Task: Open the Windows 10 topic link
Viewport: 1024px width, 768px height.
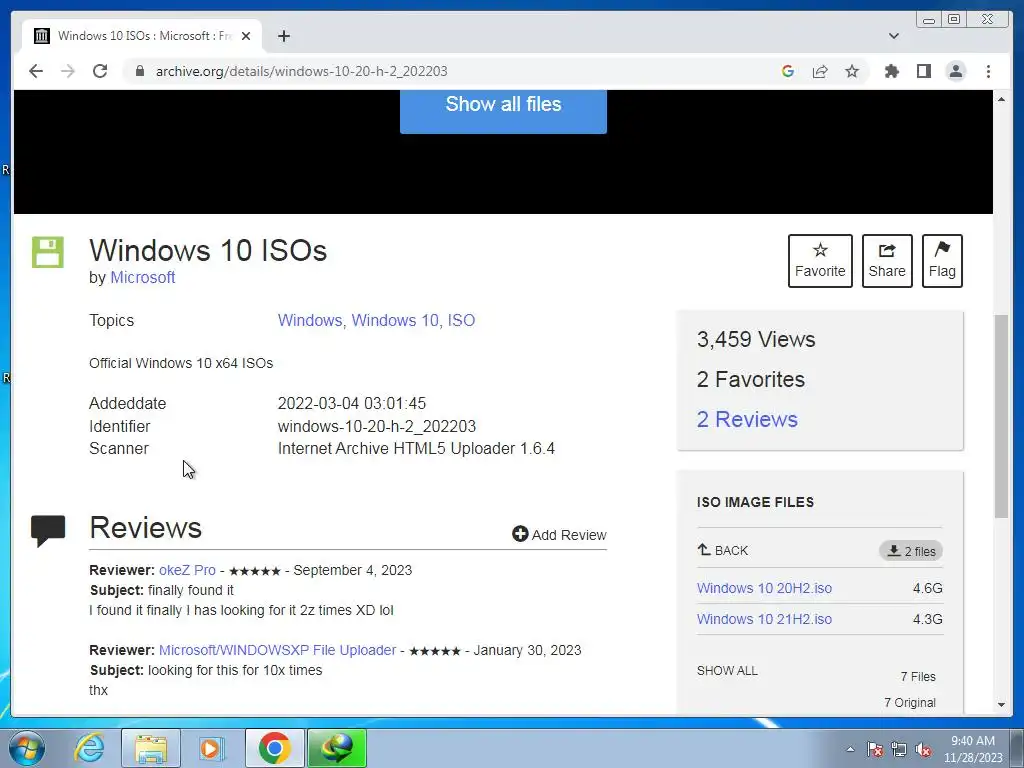Action: [395, 321]
